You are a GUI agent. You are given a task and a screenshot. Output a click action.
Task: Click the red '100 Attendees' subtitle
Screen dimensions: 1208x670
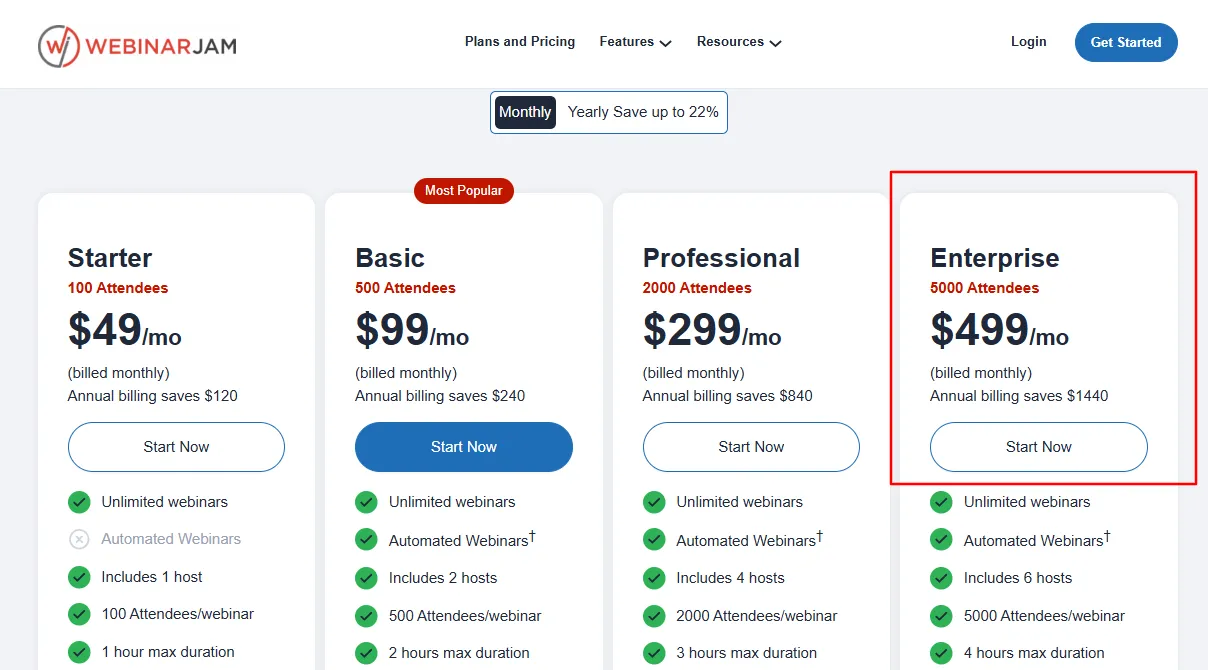pyautogui.click(x=118, y=288)
